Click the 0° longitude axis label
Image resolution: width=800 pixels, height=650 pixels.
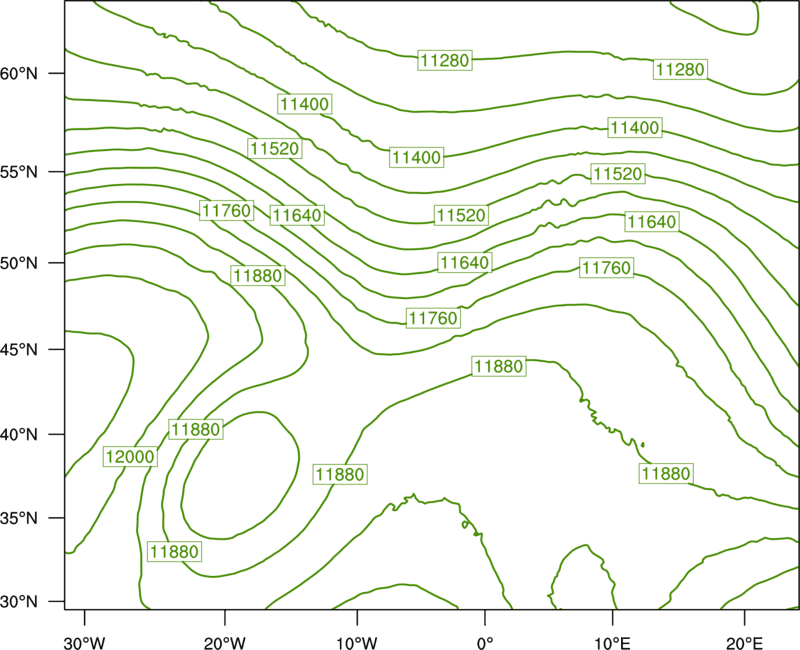[x=485, y=643]
